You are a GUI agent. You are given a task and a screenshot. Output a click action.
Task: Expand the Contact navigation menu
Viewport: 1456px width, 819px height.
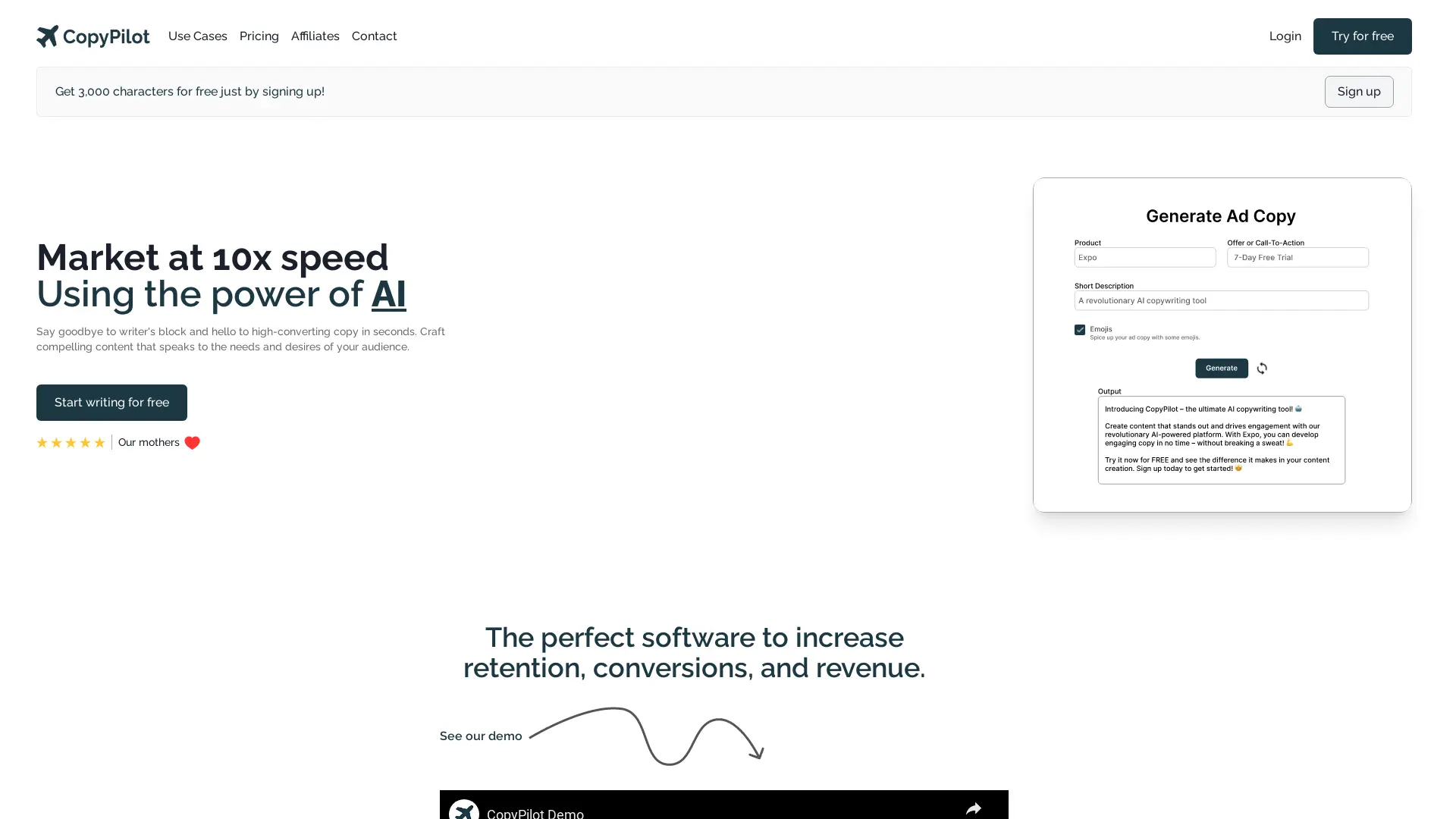tap(374, 36)
